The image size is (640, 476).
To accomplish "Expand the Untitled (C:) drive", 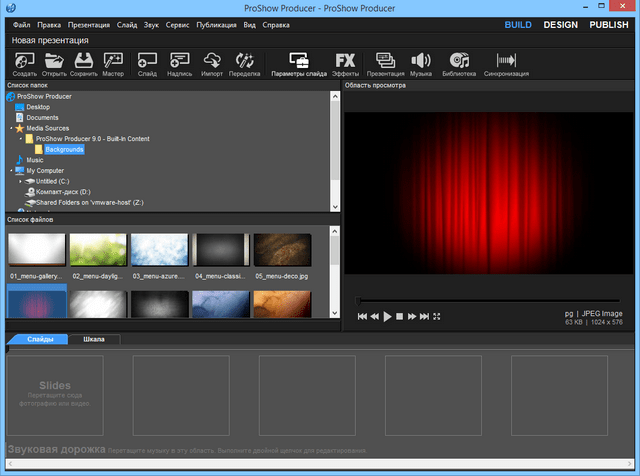I will (x=20, y=181).
